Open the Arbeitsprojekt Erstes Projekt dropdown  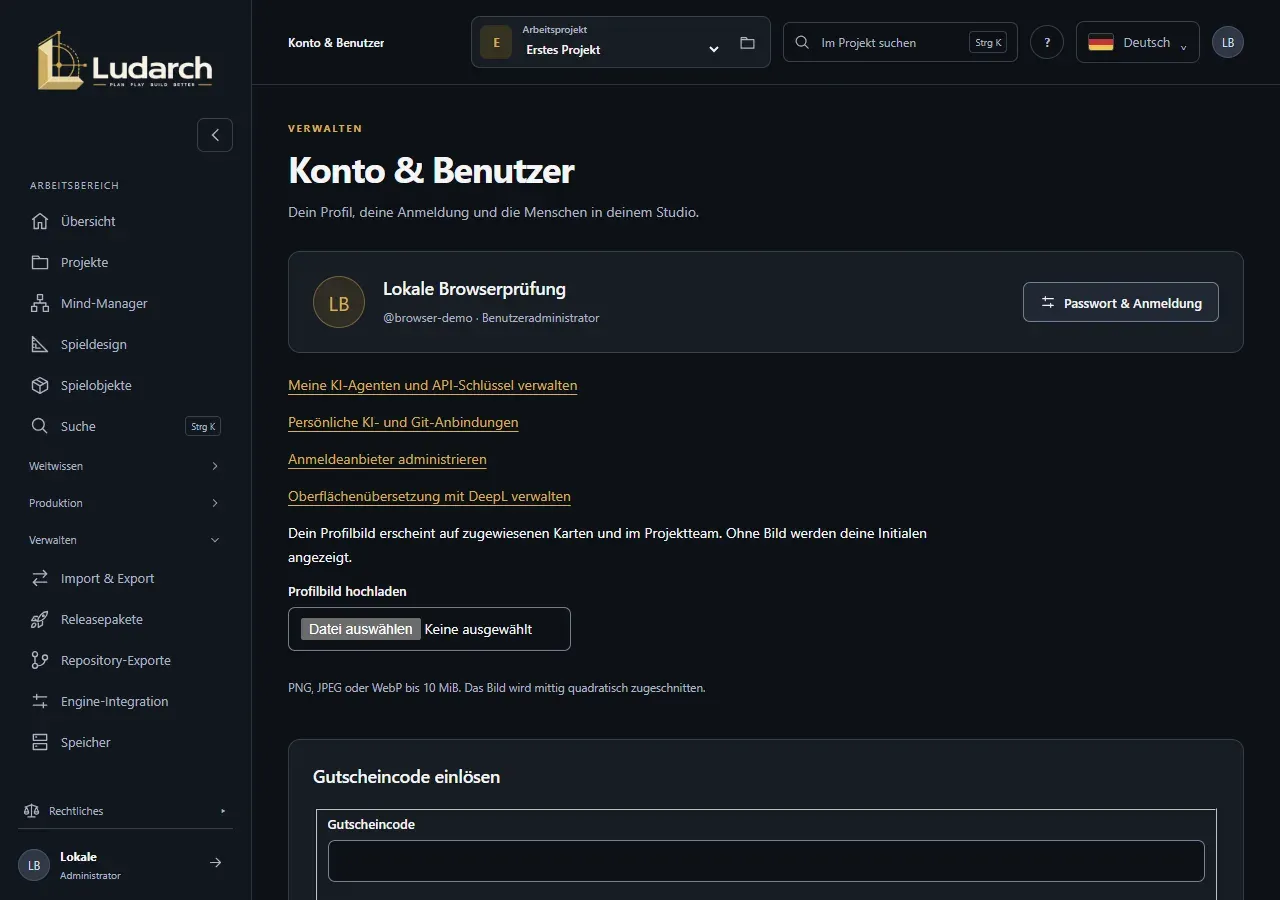click(x=621, y=42)
